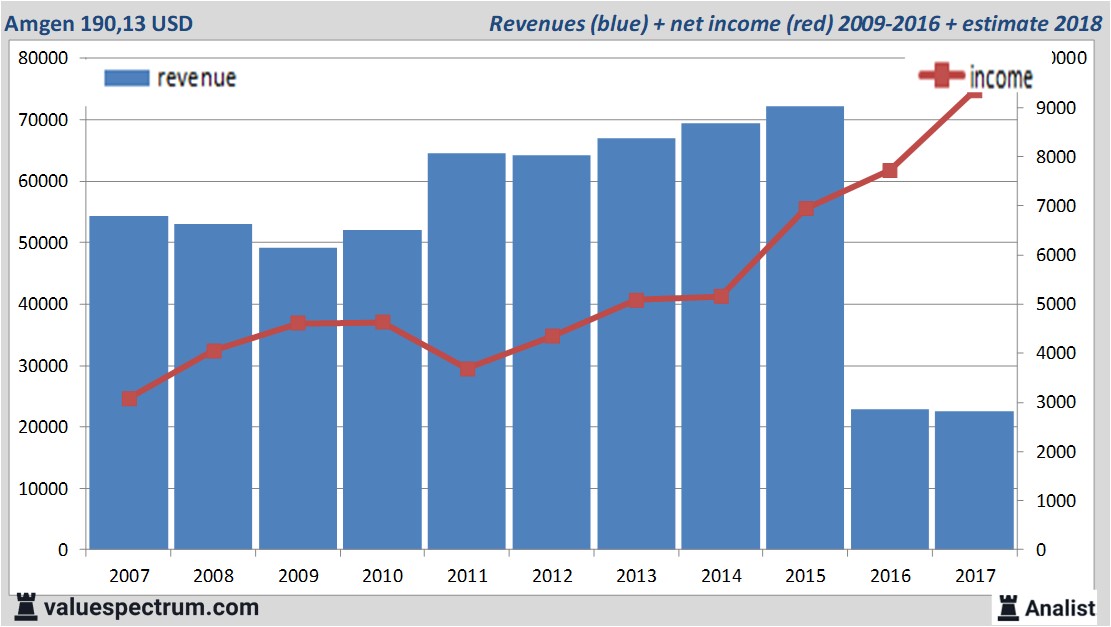Click the 2000 right-axis label
The image size is (1111, 627).
(x=1056, y=452)
